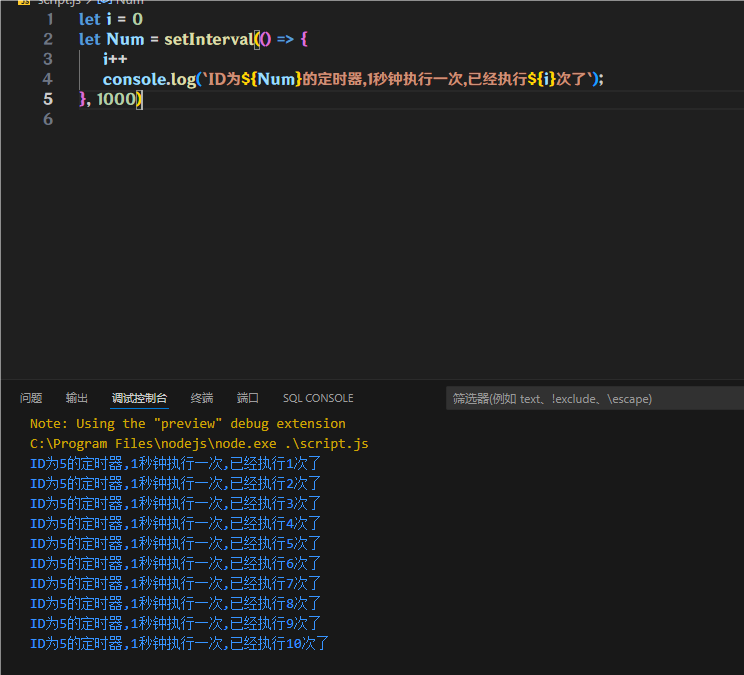Viewport: 744px width, 675px height.
Task: Select the 调试控制台 tab
Action: (140, 398)
